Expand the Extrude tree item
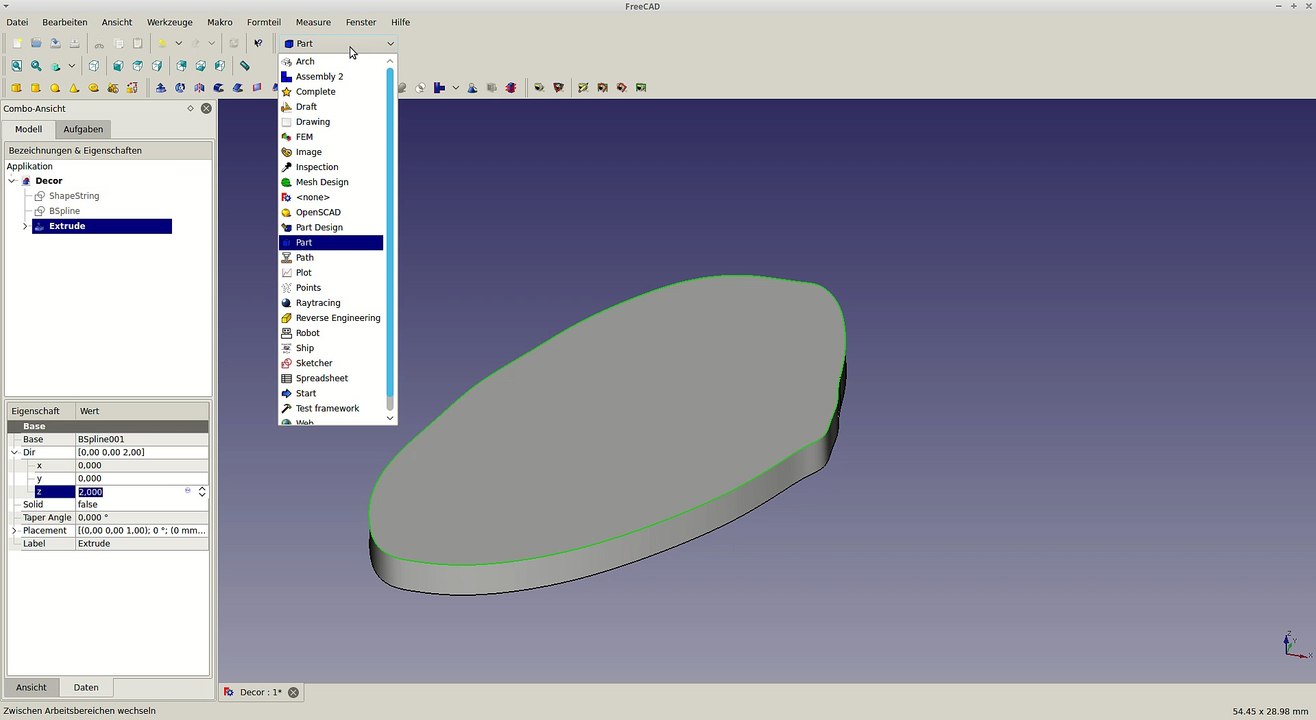The image size is (1316, 720). coord(25,227)
